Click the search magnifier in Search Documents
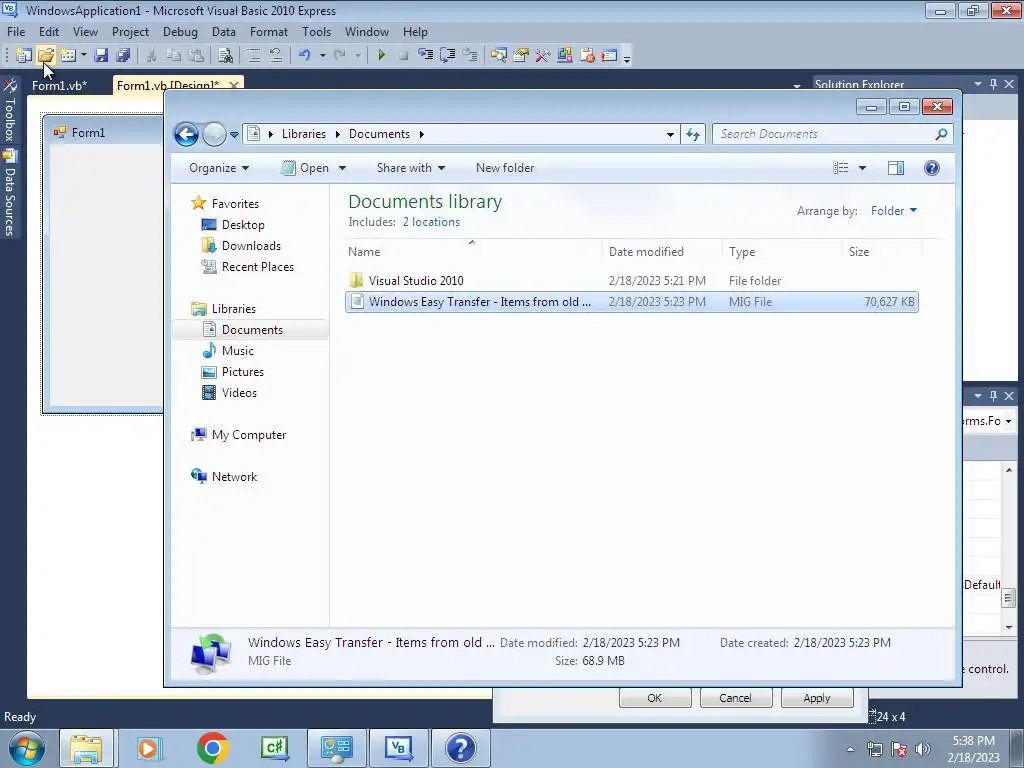Screen dimensions: 1024x768 click(x=941, y=135)
